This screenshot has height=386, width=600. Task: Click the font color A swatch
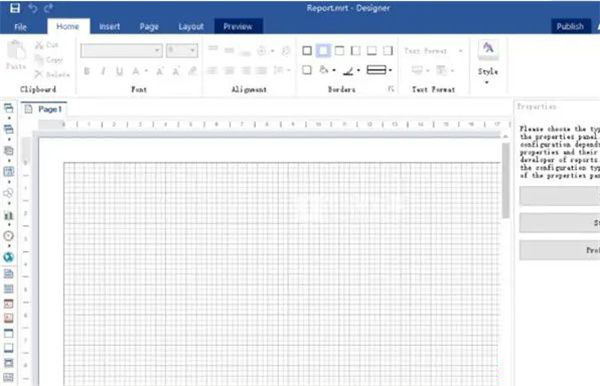click(136, 71)
